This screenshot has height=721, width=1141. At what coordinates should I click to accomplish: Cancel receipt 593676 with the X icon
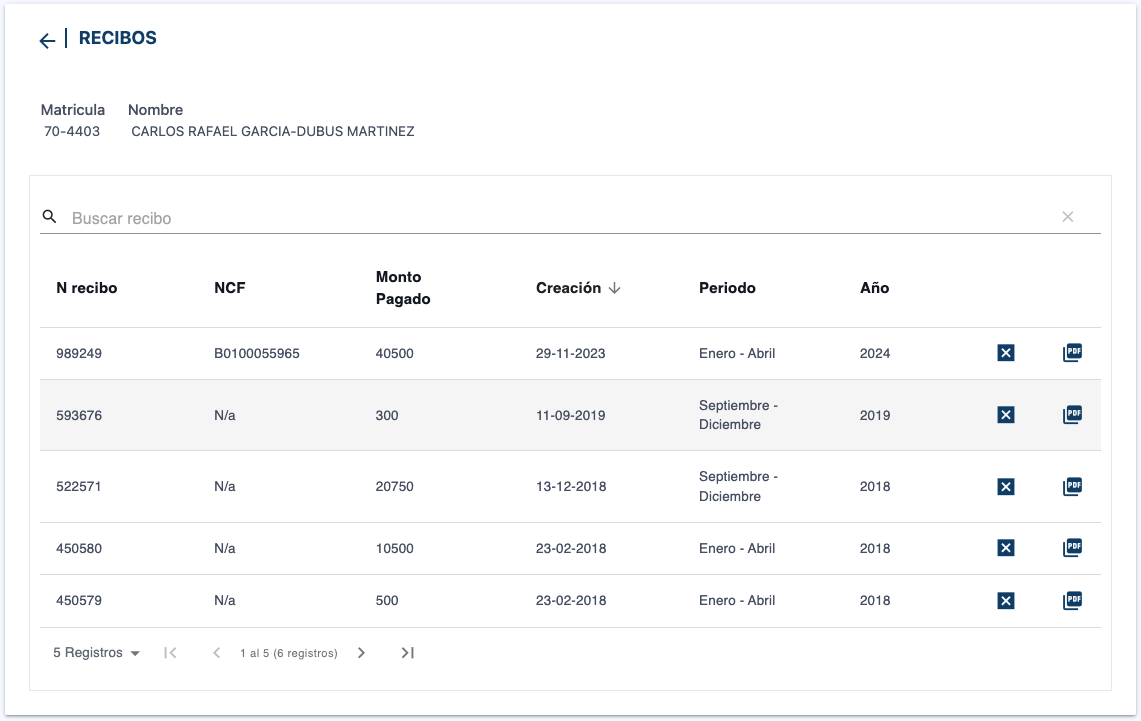[x=1006, y=415]
